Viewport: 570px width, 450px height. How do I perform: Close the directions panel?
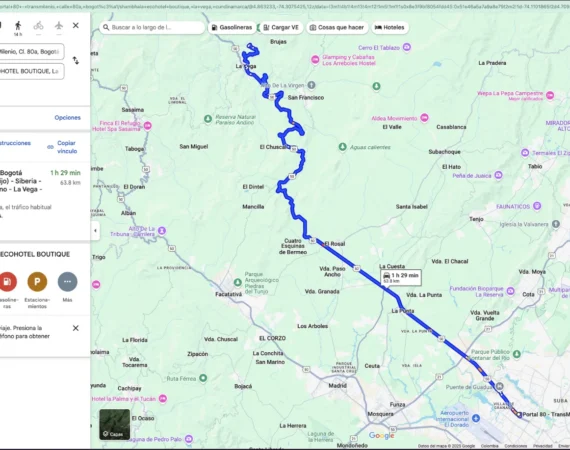coord(76,25)
